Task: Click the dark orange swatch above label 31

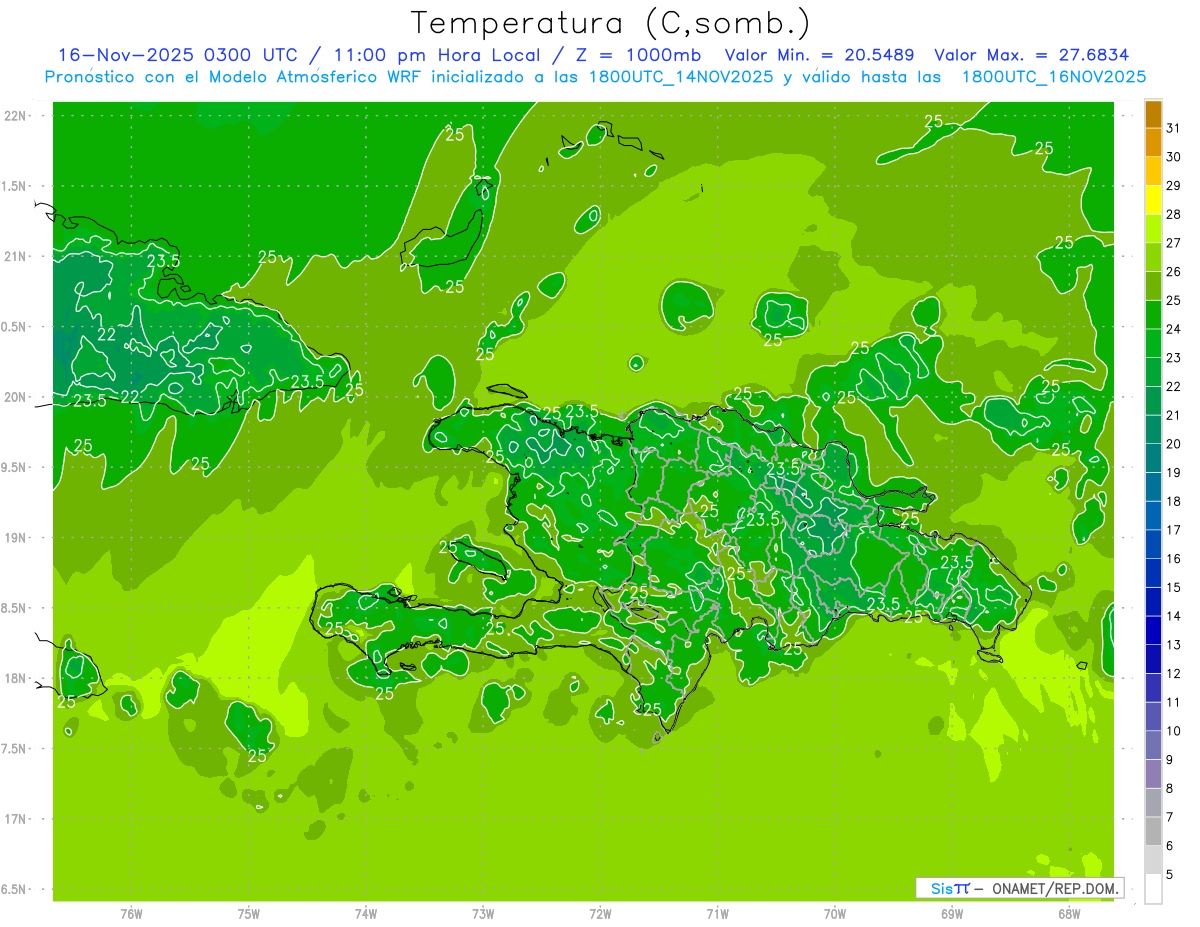Action: [x=1153, y=115]
